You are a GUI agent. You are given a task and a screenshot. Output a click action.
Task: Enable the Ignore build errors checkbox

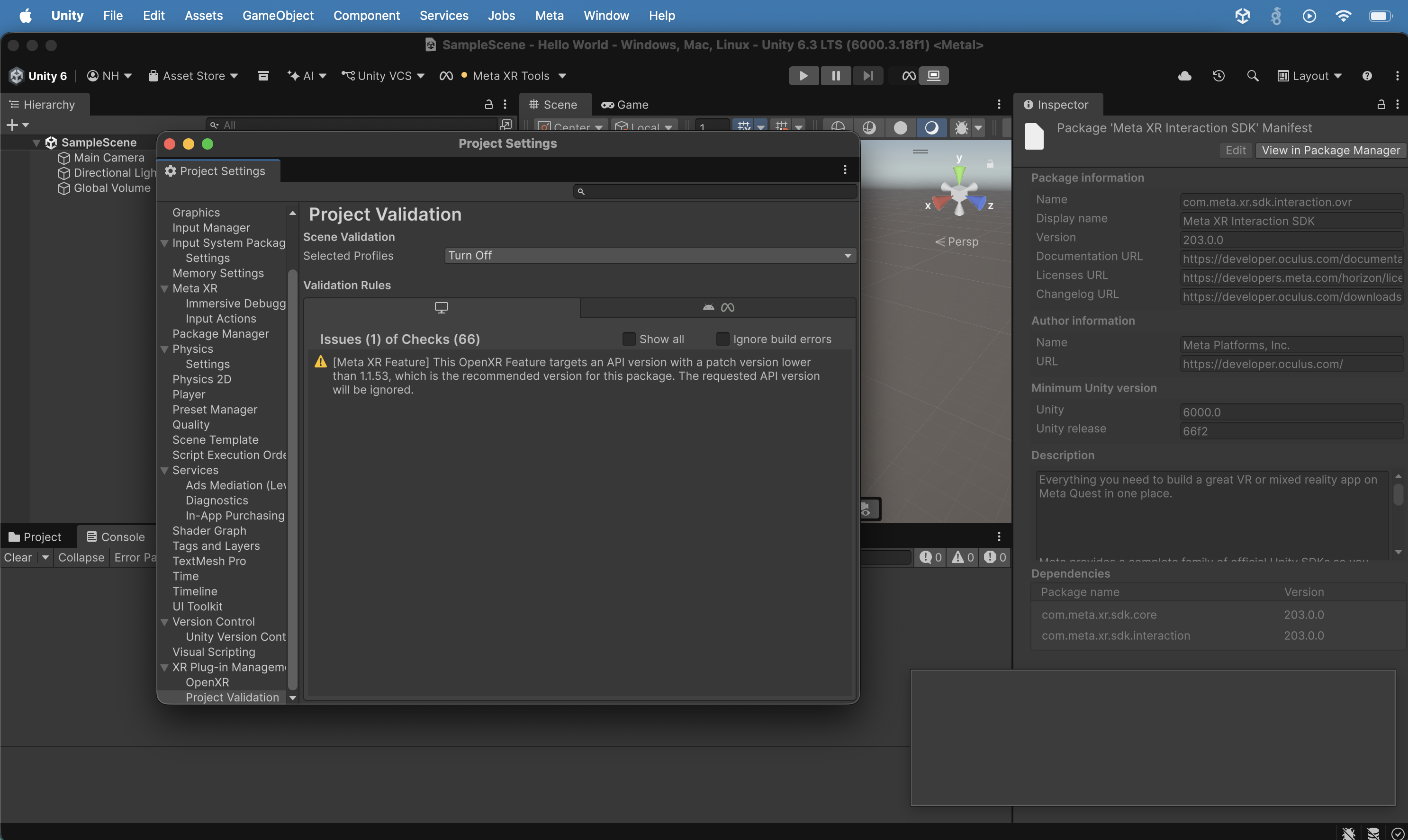point(722,339)
